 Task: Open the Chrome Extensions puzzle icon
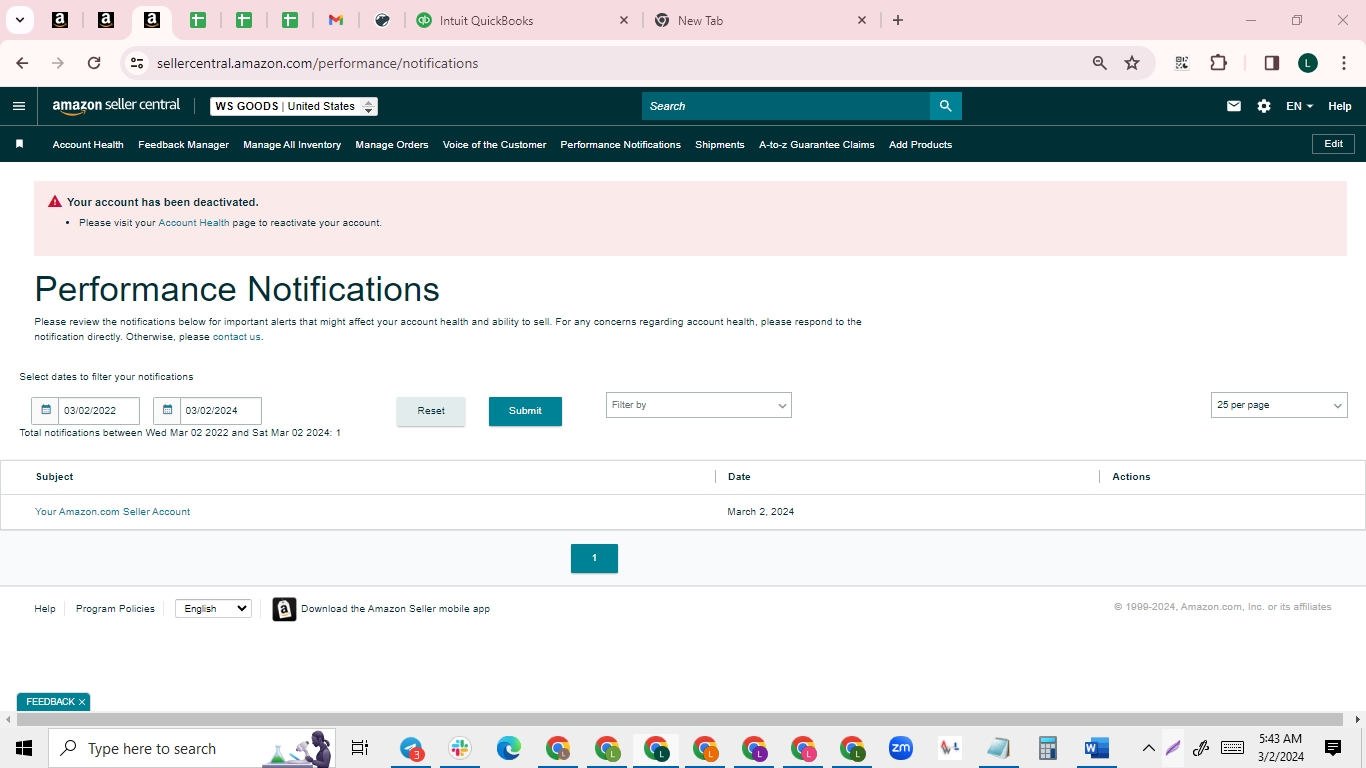(x=1218, y=63)
